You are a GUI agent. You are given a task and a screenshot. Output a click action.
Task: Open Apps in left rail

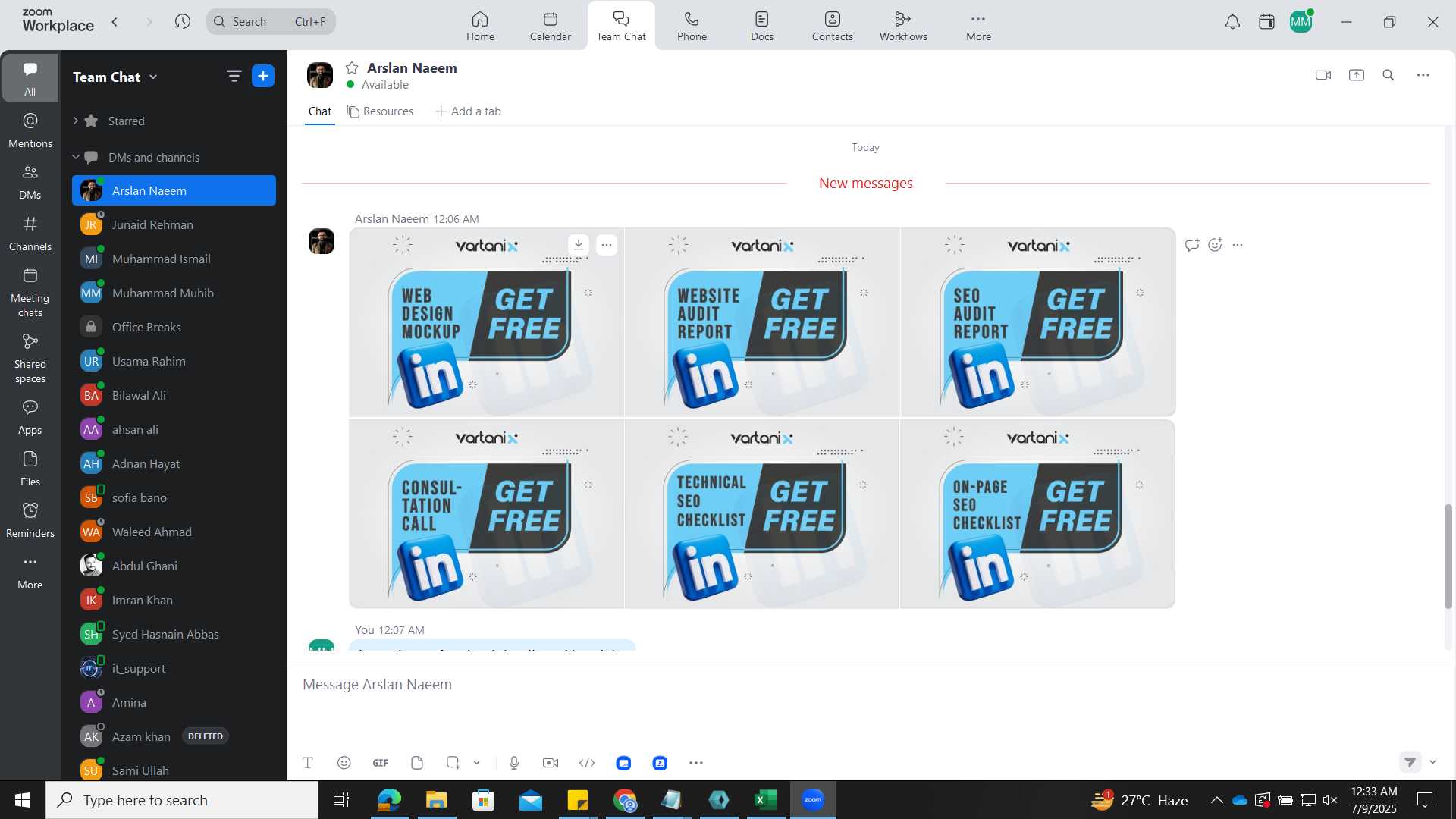pos(30,417)
